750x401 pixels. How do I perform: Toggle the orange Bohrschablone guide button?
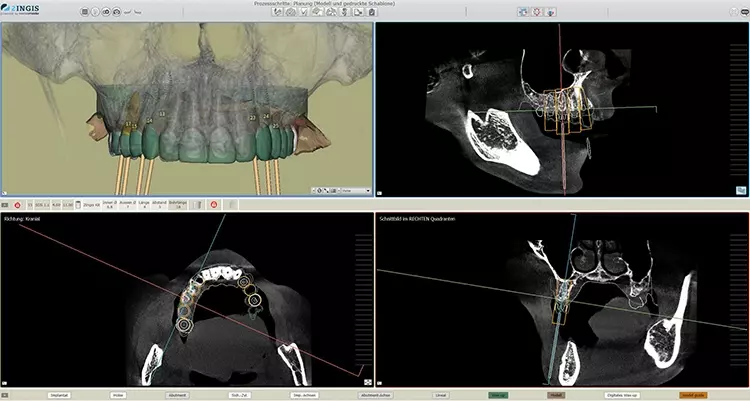pos(693,395)
